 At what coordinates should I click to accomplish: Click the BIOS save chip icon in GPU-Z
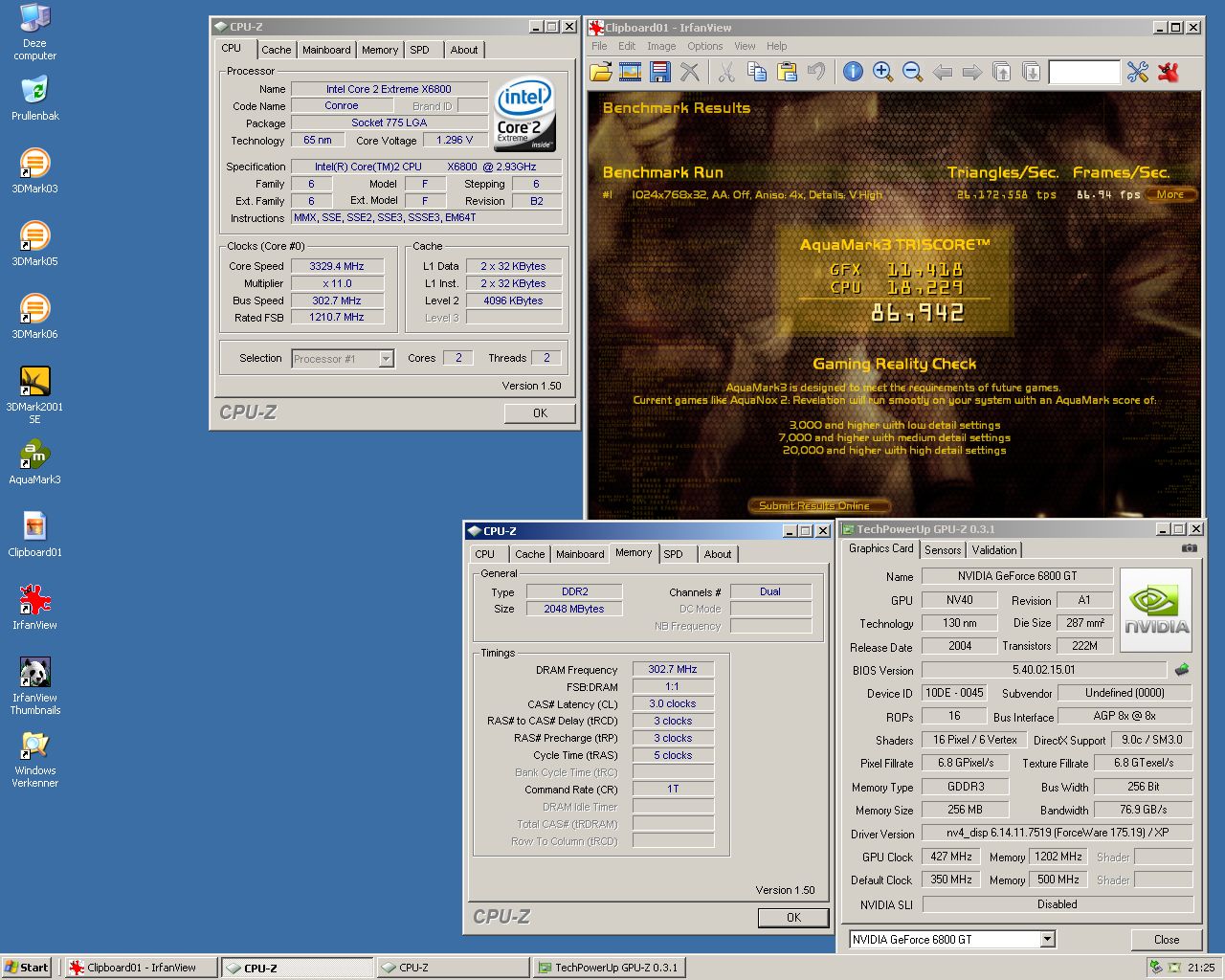[1182, 670]
